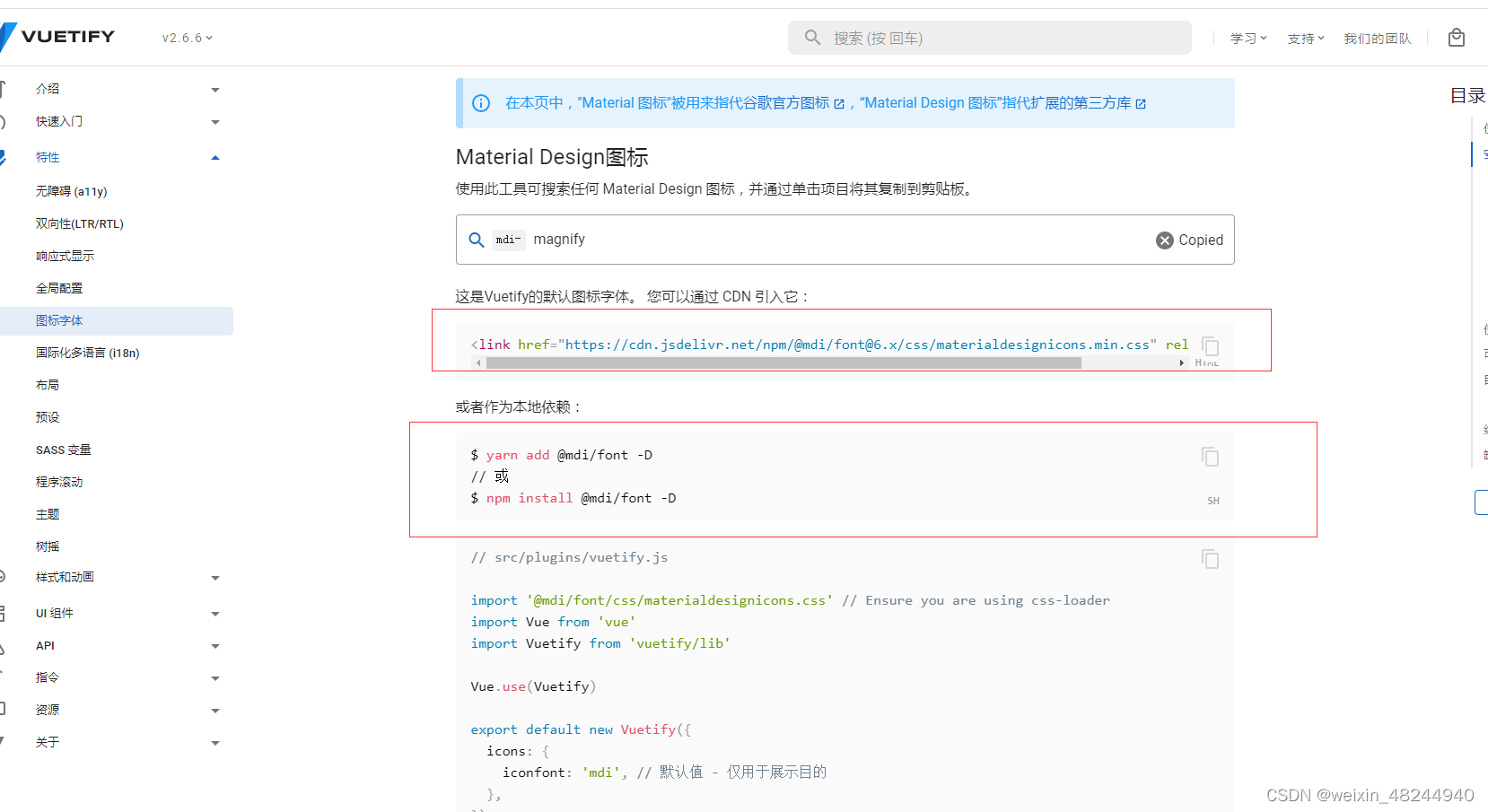Click the mdi- prefix chip in search

507,239
